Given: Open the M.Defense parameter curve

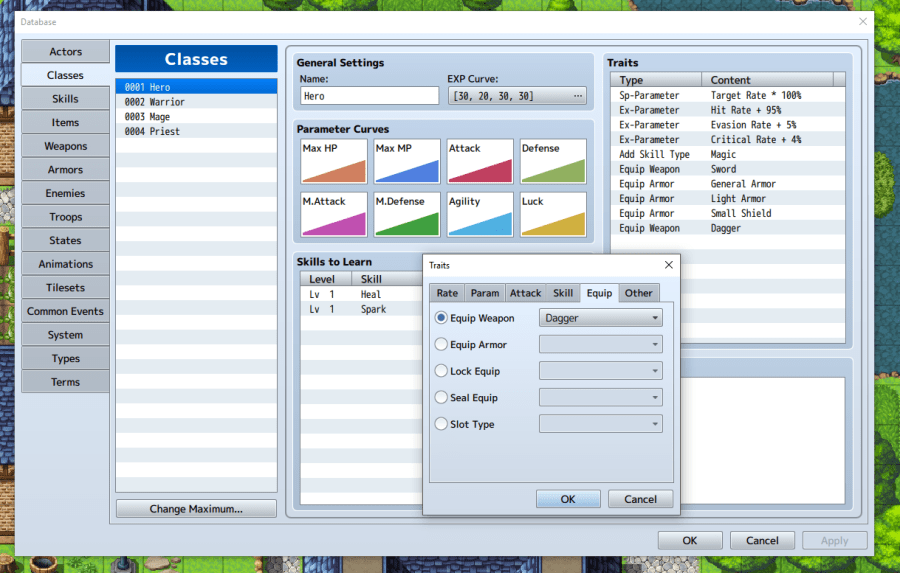Looking at the screenshot, I should tap(407, 215).
